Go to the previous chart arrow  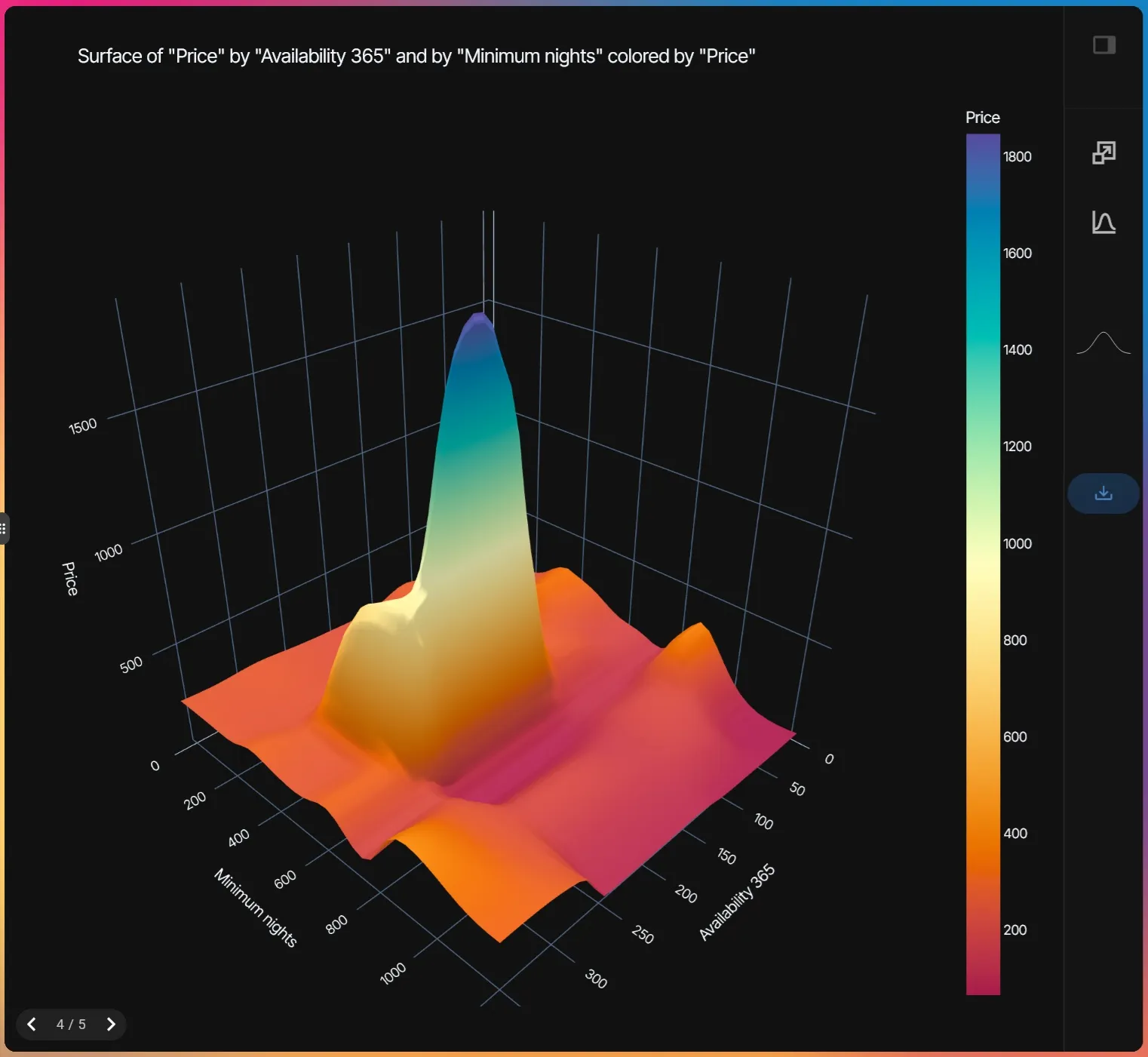click(32, 1024)
